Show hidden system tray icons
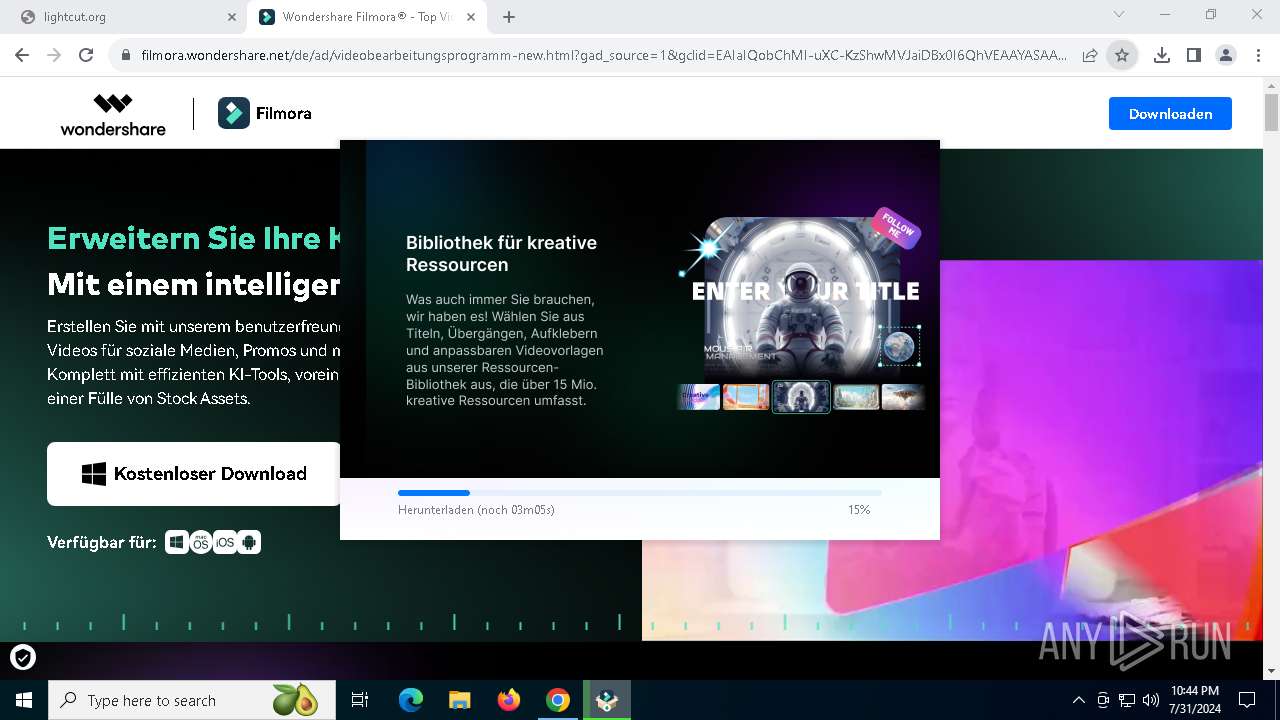This screenshot has width=1280, height=720. coord(1078,700)
